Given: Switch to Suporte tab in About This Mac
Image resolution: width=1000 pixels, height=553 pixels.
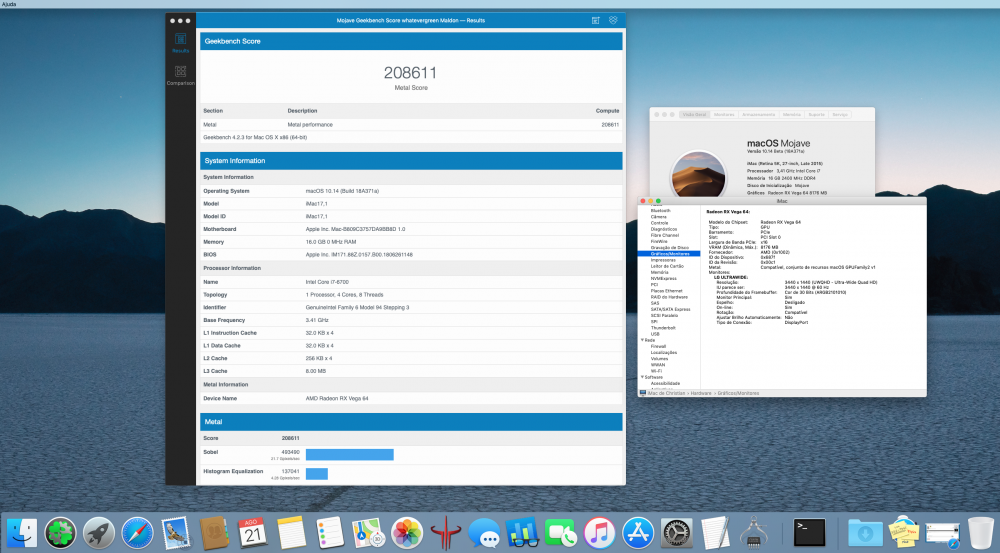Looking at the screenshot, I should 816,115.
